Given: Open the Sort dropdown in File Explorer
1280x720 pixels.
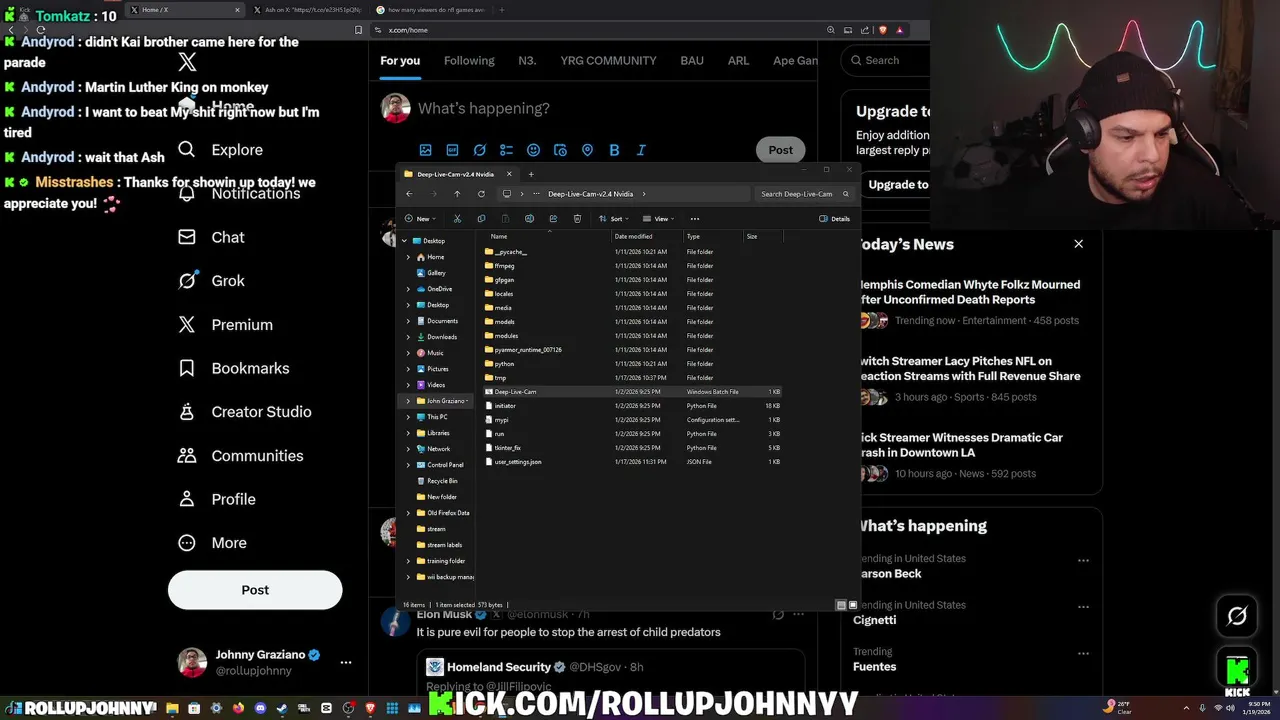Looking at the screenshot, I should [x=615, y=219].
